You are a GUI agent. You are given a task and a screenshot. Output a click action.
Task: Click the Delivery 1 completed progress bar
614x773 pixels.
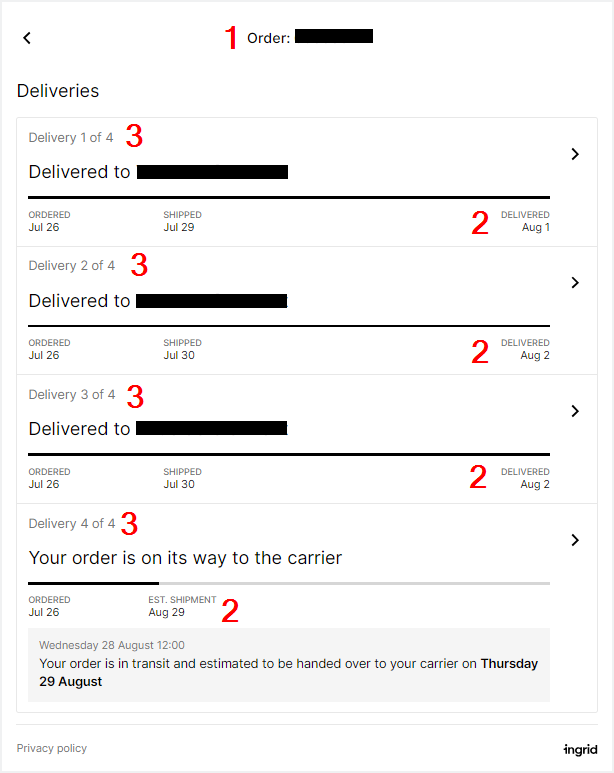[289, 197]
